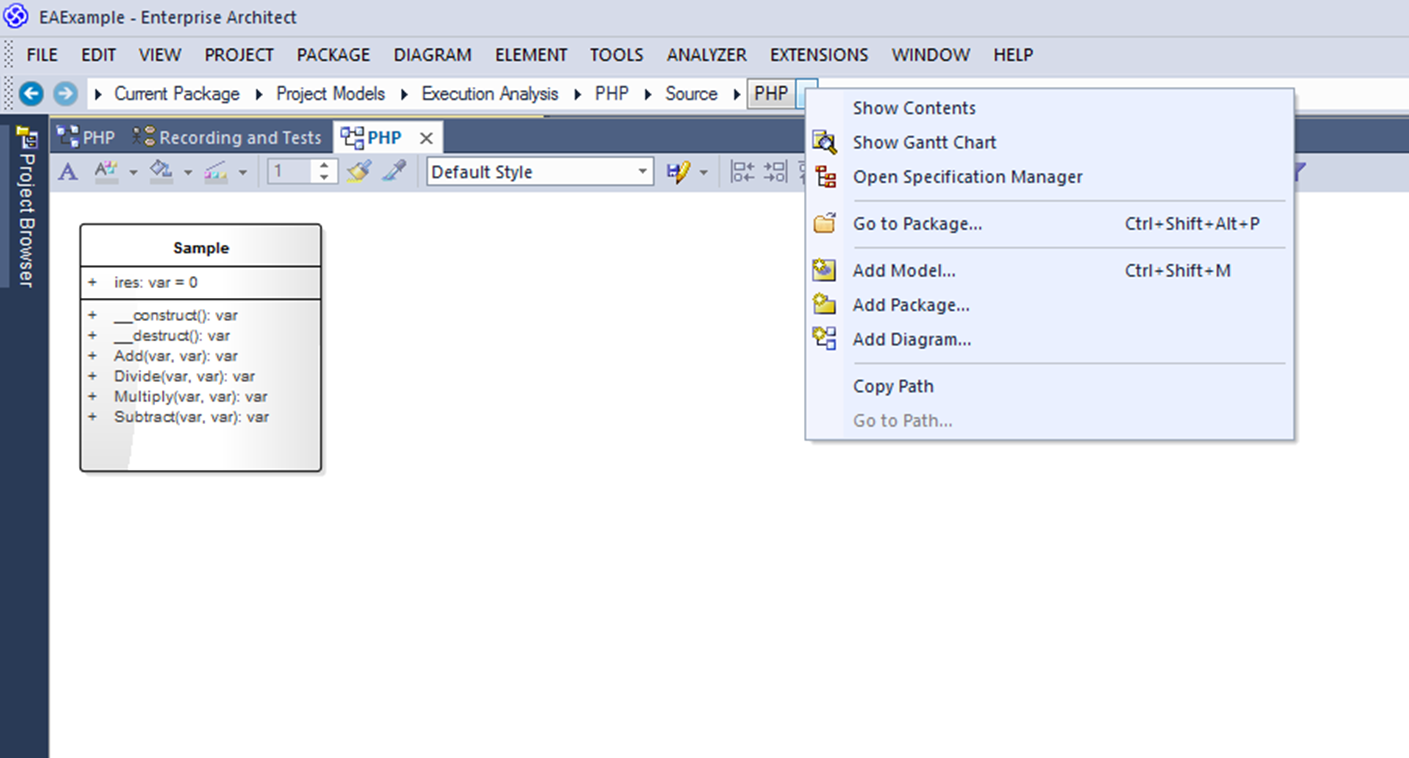Expand the arrow before Current Package
This screenshot has width=1409, height=758.
click(x=98, y=94)
